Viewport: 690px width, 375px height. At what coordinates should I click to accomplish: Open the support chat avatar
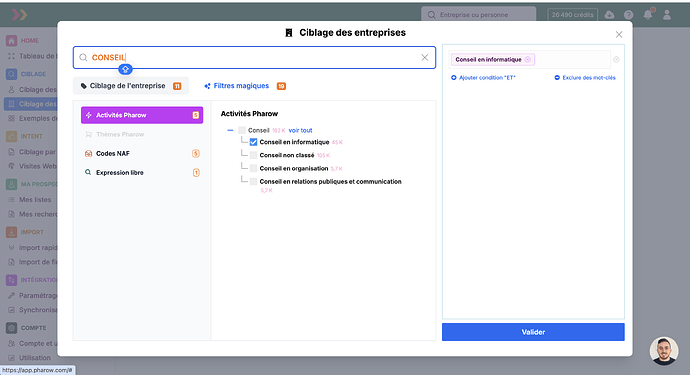click(664, 351)
